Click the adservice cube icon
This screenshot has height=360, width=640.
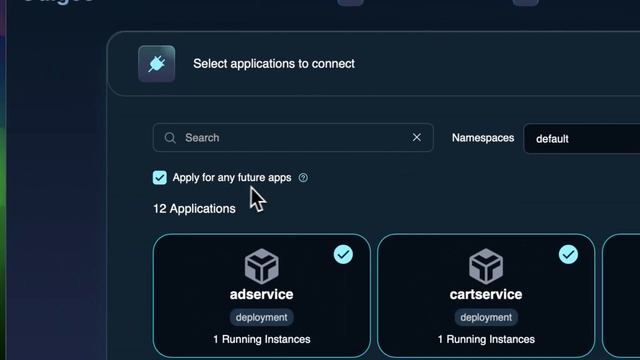[x=262, y=266]
